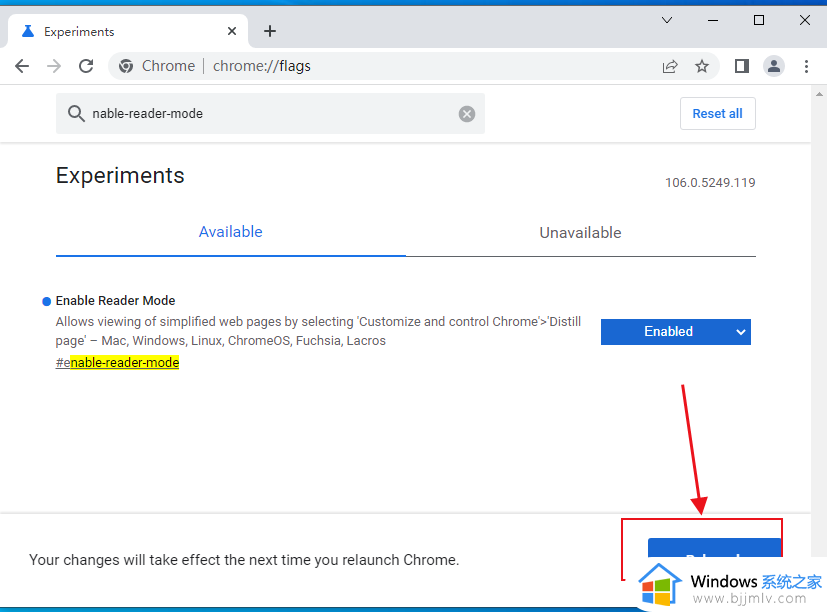Go back using the back arrow
Image resolution: width=827 pixels, height=612 pixels.
22,66
